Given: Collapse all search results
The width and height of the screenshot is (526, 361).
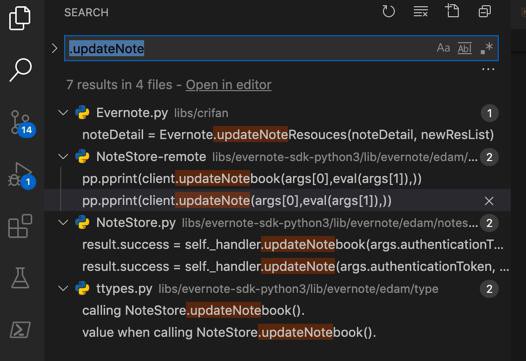Looking at the screenshot, I should point(484,11).
